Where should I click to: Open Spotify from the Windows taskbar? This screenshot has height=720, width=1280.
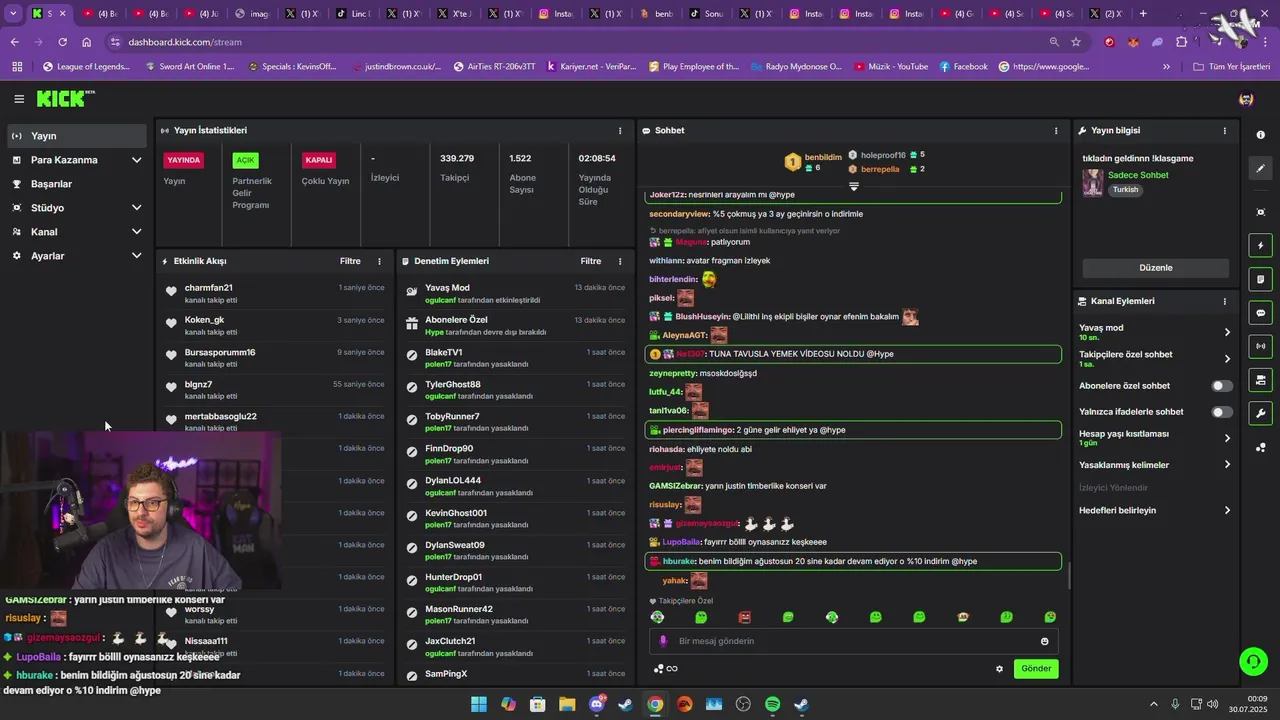772,704
